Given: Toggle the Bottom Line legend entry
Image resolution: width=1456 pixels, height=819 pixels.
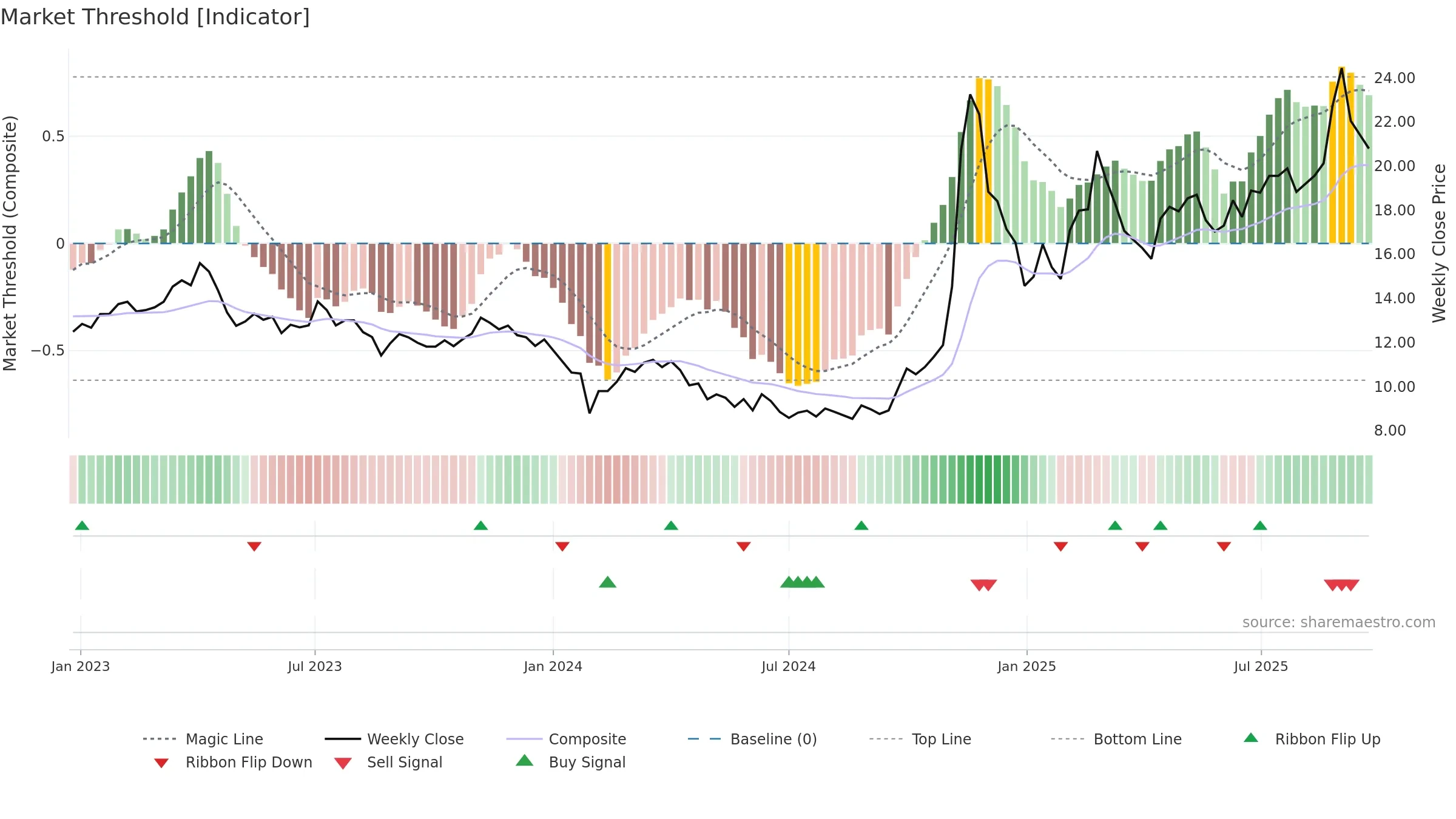Looking at the screenshot, I should pos(1116,739).
